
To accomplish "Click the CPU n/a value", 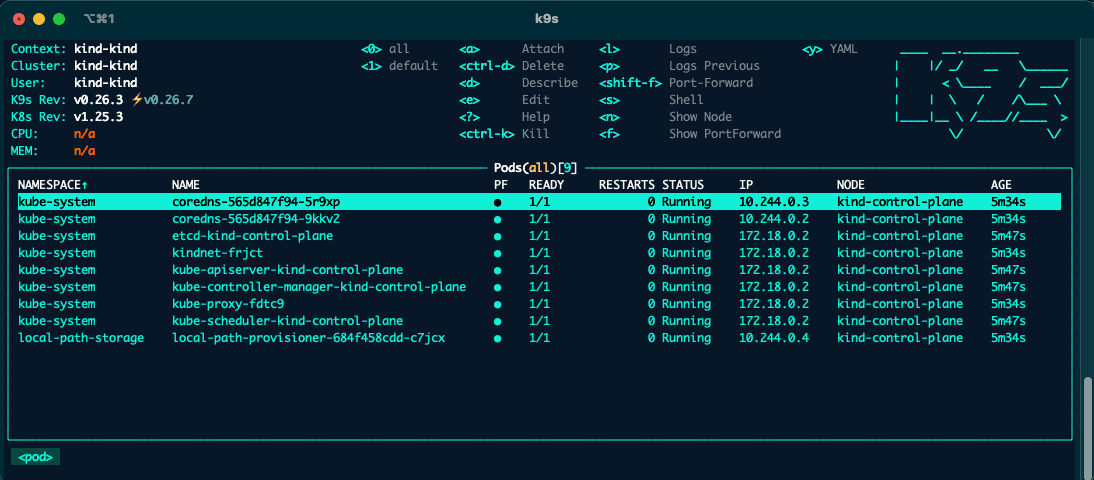I will (x=84, y=133).
